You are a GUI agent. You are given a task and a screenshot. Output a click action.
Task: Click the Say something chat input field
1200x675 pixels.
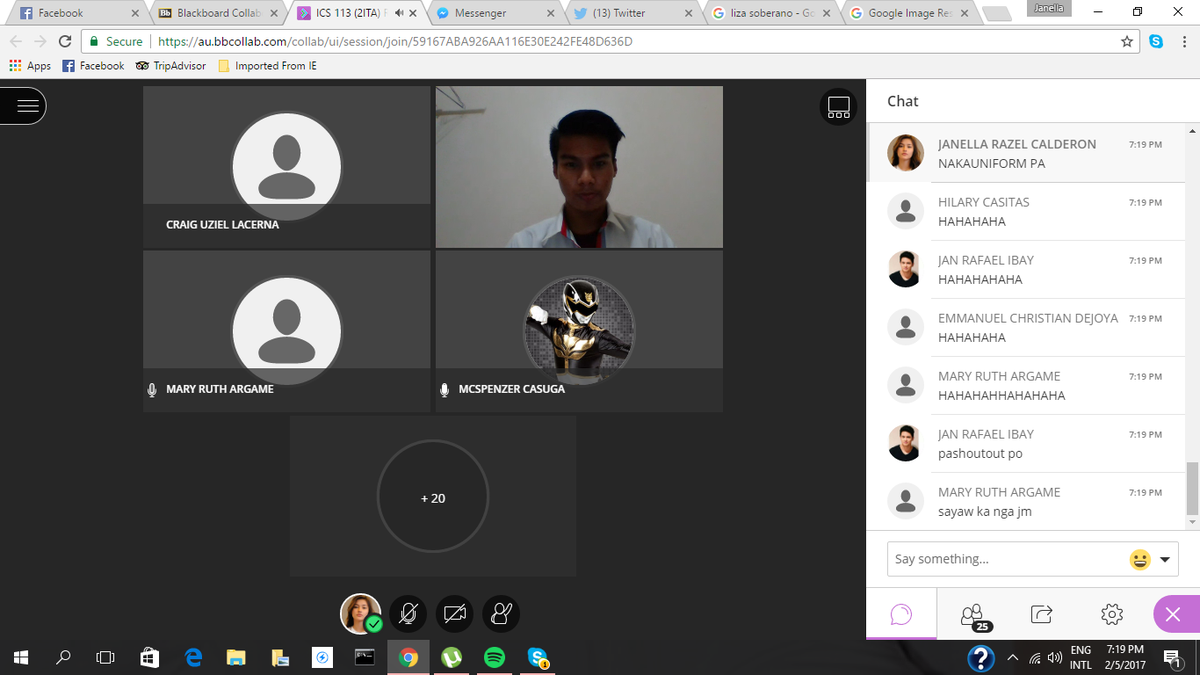[x=1005, y=559]
